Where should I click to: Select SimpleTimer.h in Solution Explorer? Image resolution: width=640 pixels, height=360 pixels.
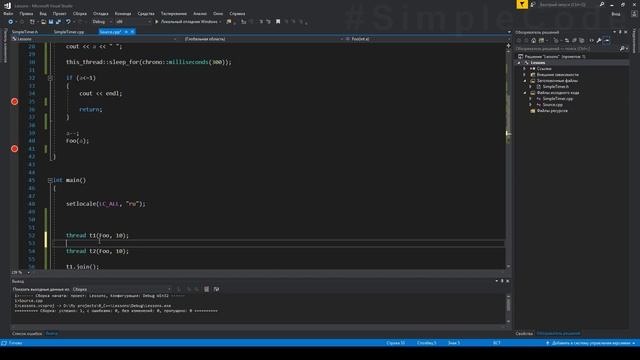point(556,87)
